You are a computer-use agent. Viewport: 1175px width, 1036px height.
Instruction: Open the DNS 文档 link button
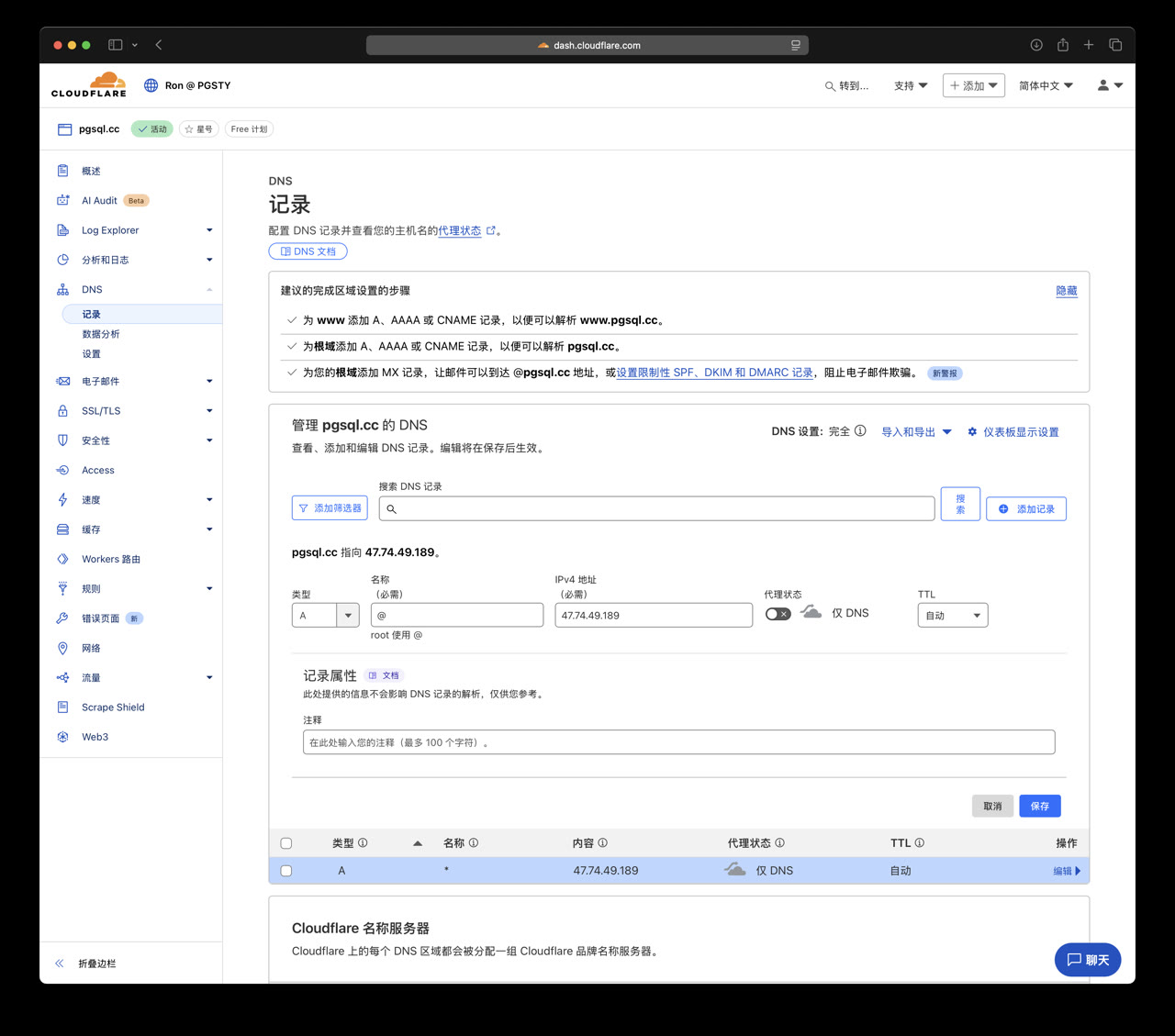click(x=308, y=251)
